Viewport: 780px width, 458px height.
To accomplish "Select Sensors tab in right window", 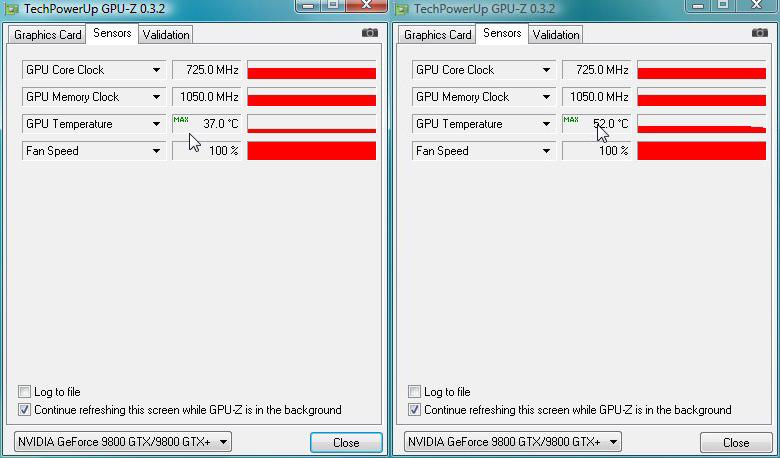I will 502,33.
